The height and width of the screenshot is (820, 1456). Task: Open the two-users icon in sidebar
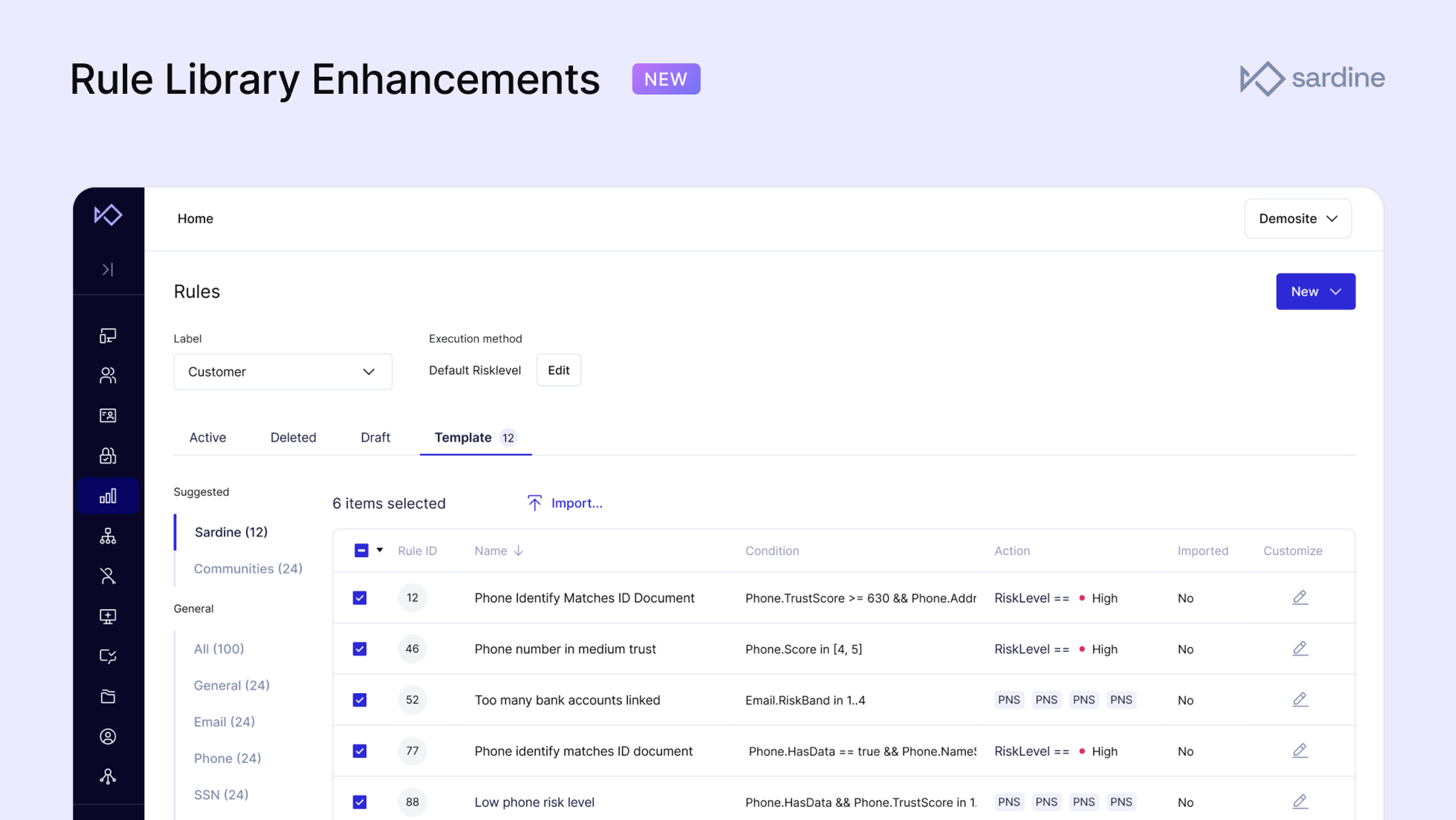tap(108, 375)
